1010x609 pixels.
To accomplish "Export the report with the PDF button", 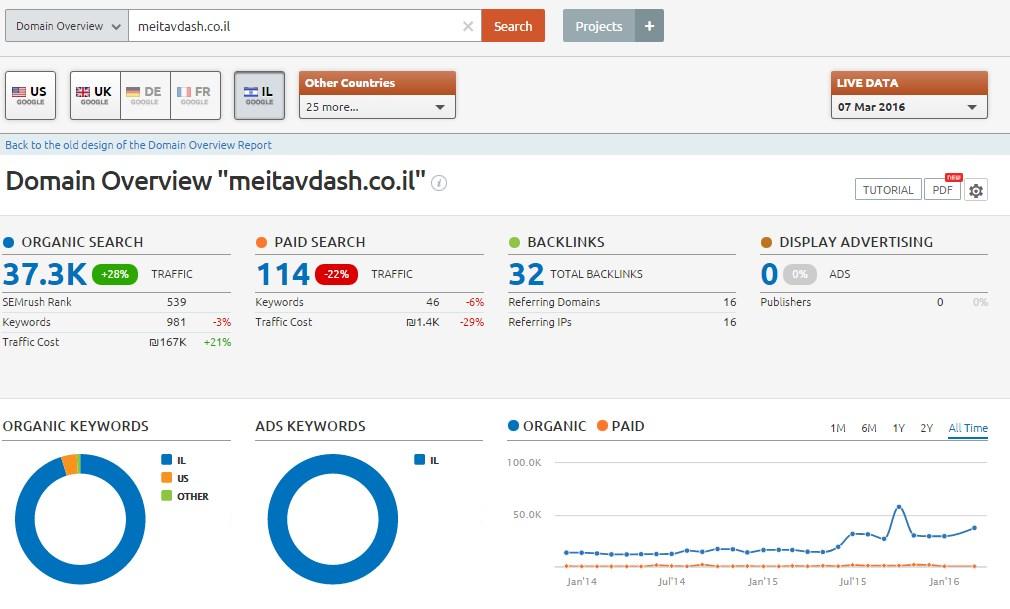I will (x=942, y=189).
